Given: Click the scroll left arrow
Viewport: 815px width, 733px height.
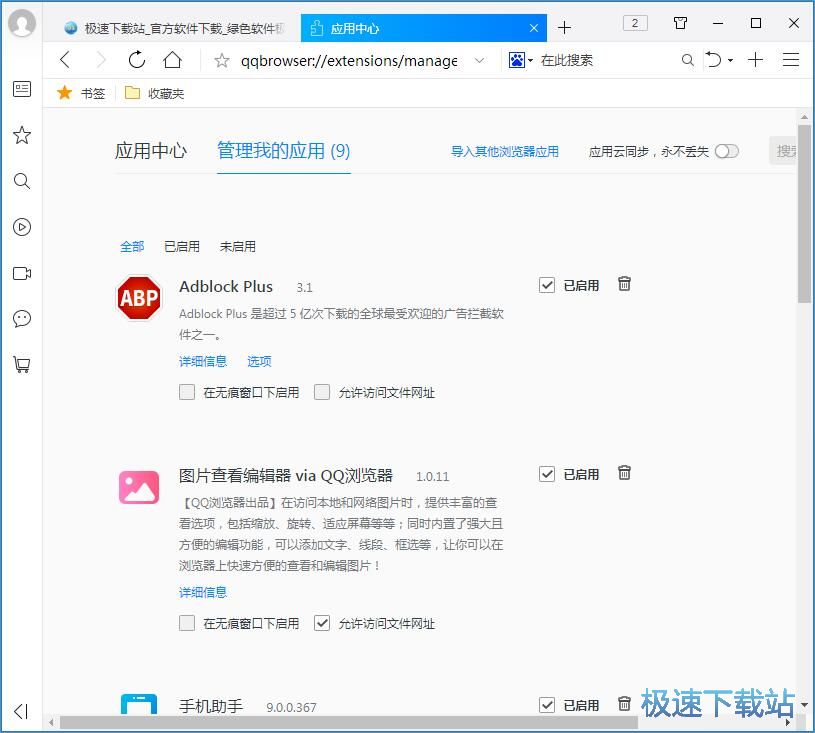Looking at the screenshot, I should (x=51, y=722).
